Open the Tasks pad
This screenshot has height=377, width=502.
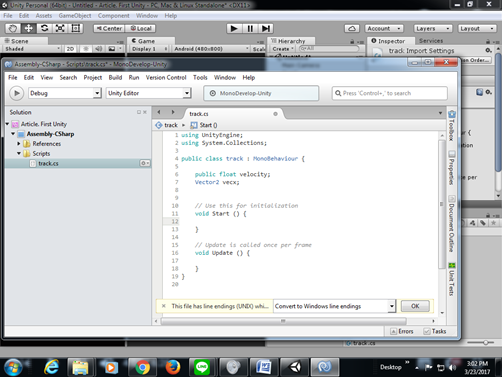click(x=435, y=331)
